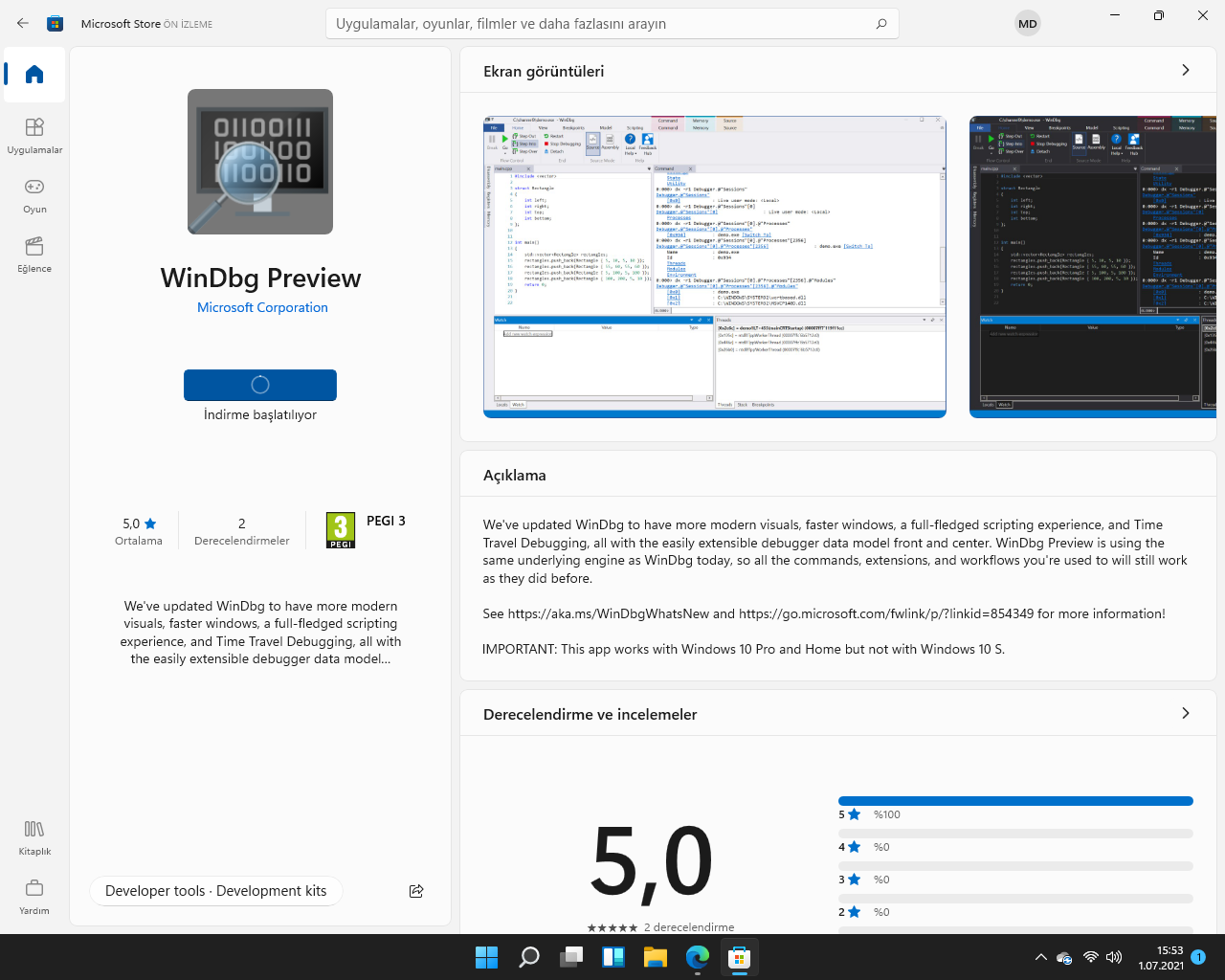Launch Microsoft Edge from taskbar
This screenshot has width=1225, height=980.
(698, 957)
